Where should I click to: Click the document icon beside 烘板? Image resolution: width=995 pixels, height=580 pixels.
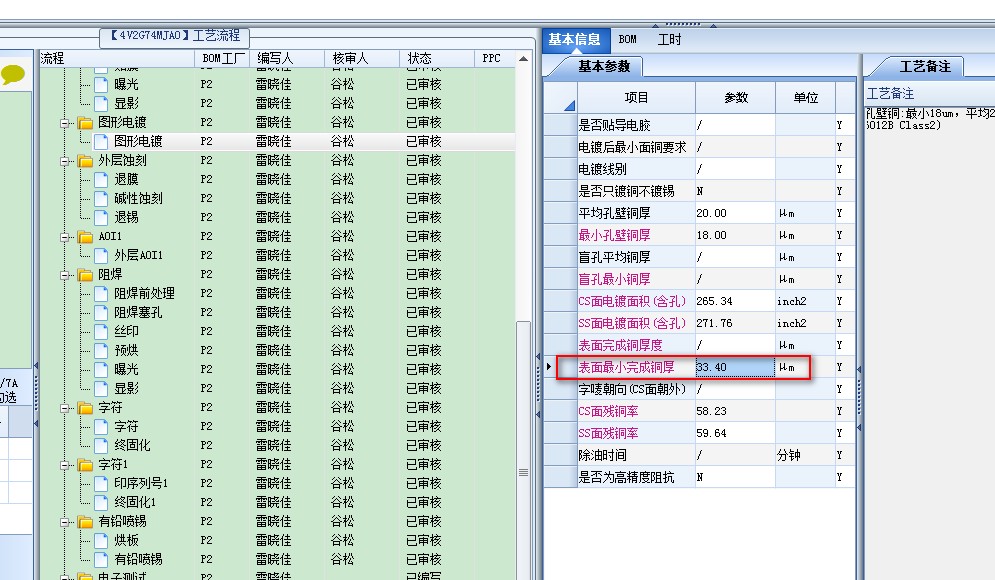101,541
